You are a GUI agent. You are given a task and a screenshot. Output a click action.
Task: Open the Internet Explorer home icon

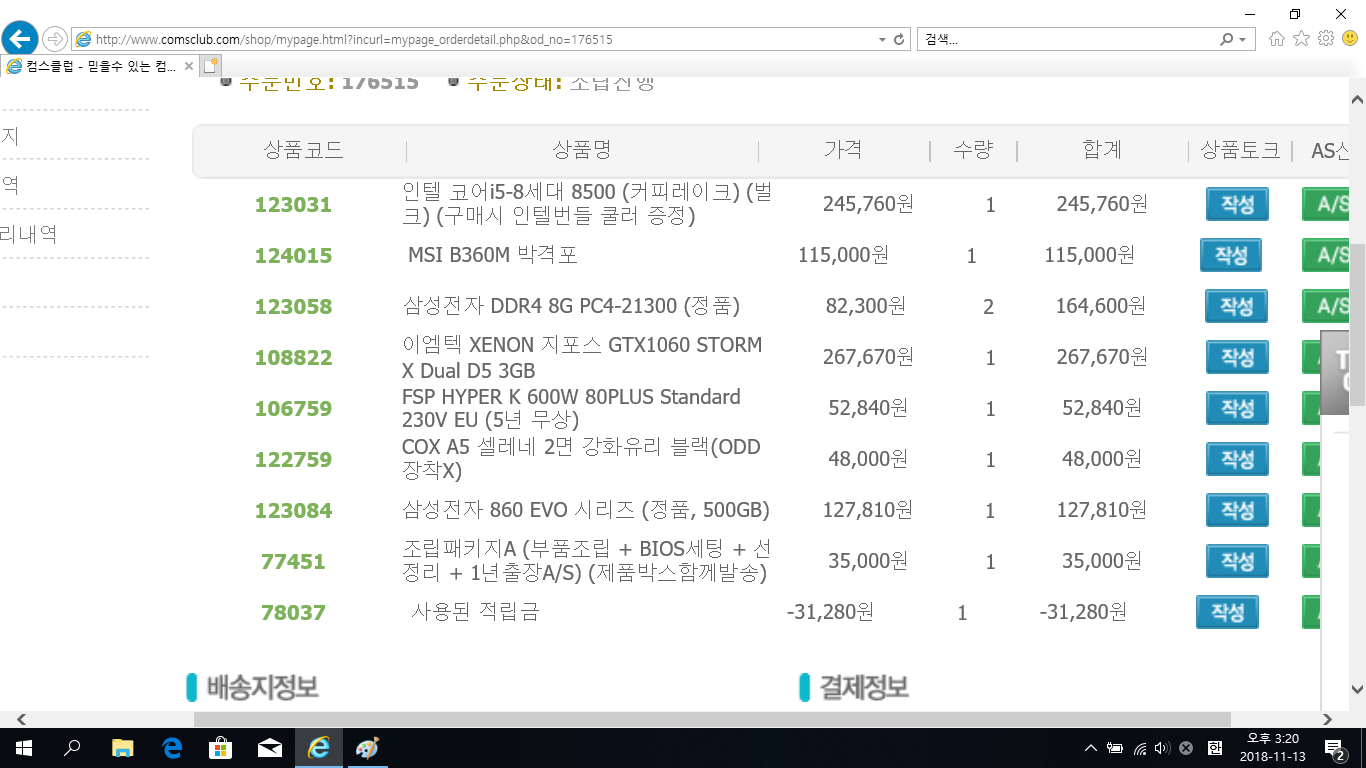[x=1277, y=39]
